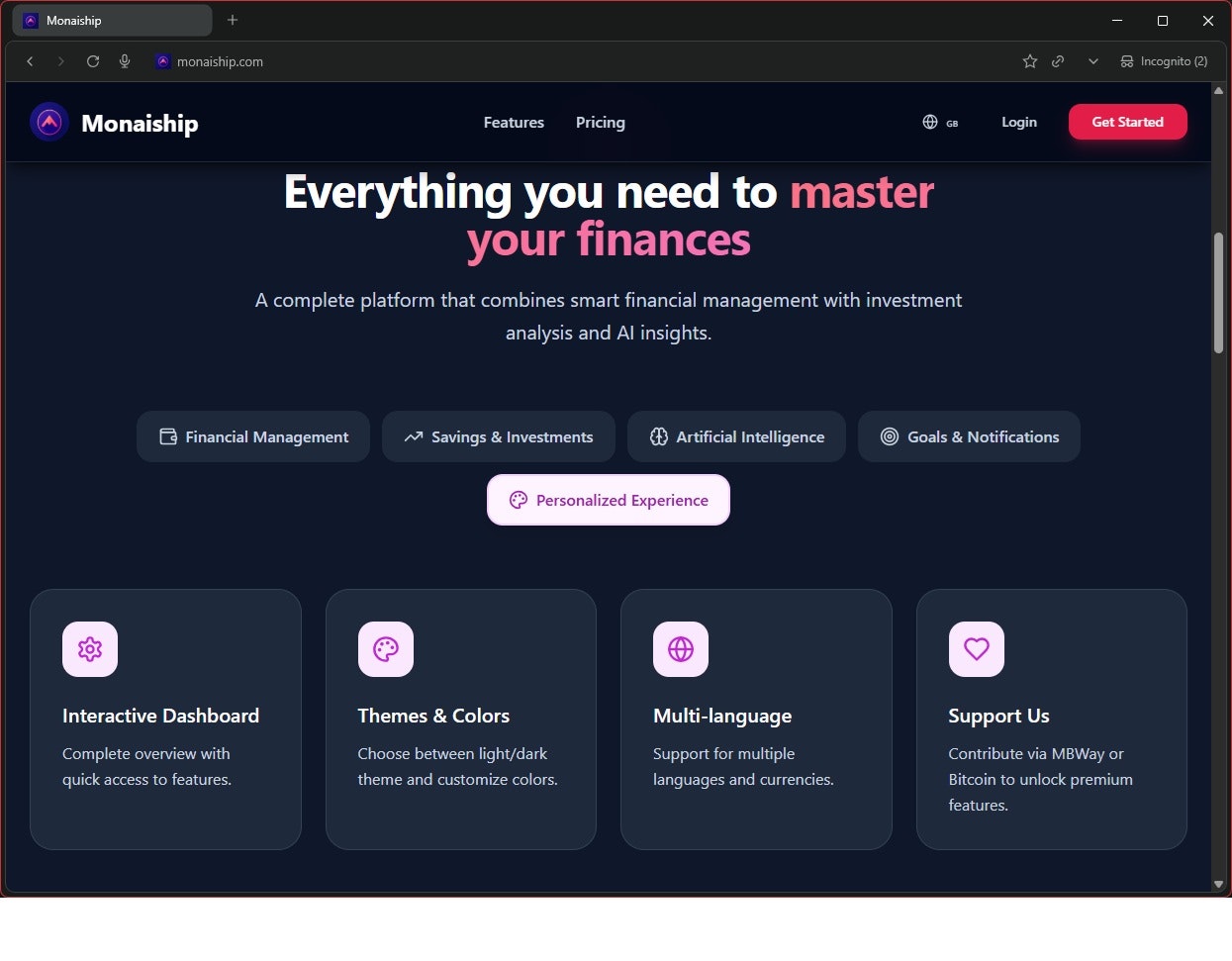This screenshot has height=961, width=1232.
Task: Click the Login link
Action: (x=1019, y=122)
